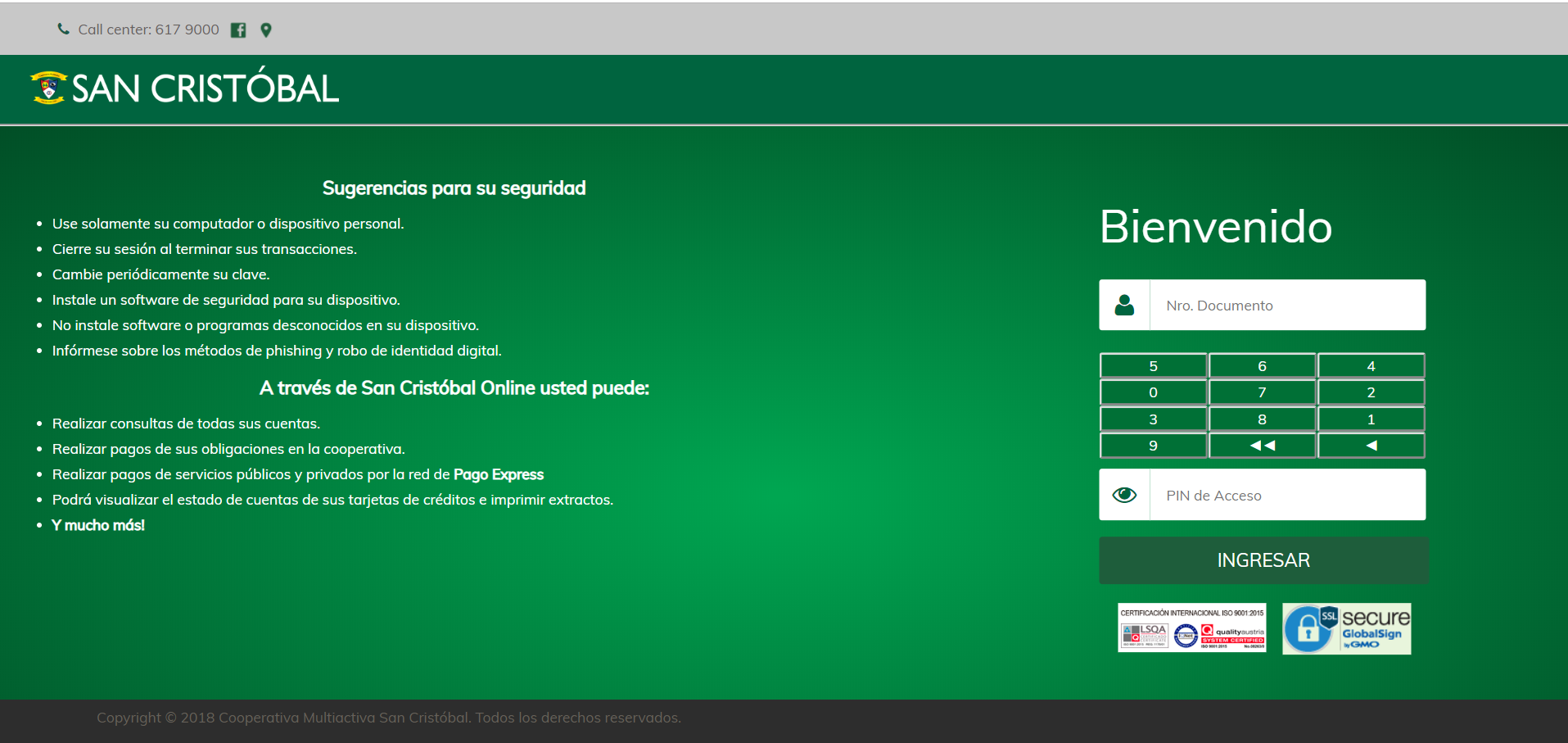Screen dimensions: 1568x743
Task: Open the Facebook page icon
Action: [238, 30]
